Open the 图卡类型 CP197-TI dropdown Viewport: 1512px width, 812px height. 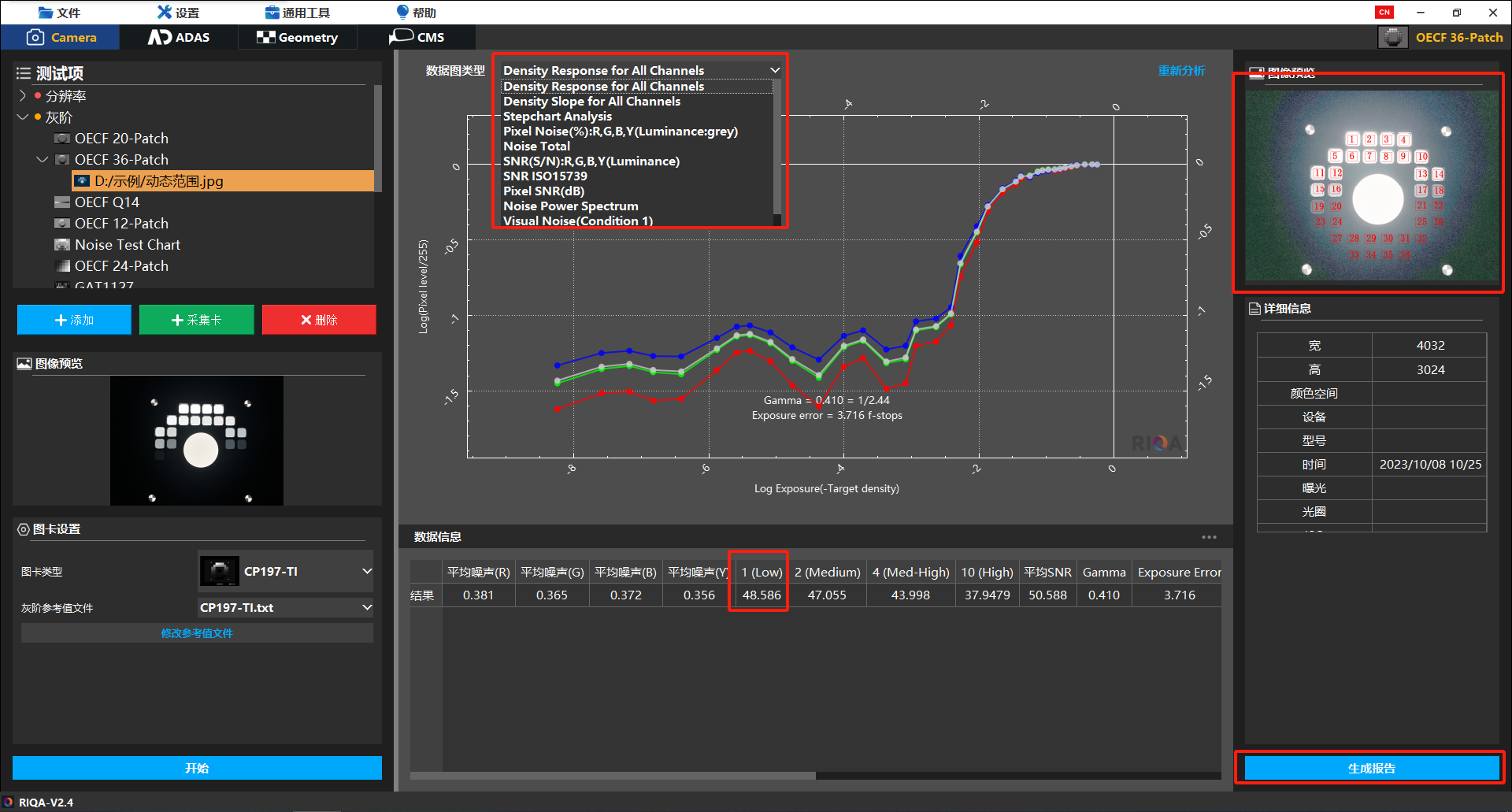pos(366,572)
